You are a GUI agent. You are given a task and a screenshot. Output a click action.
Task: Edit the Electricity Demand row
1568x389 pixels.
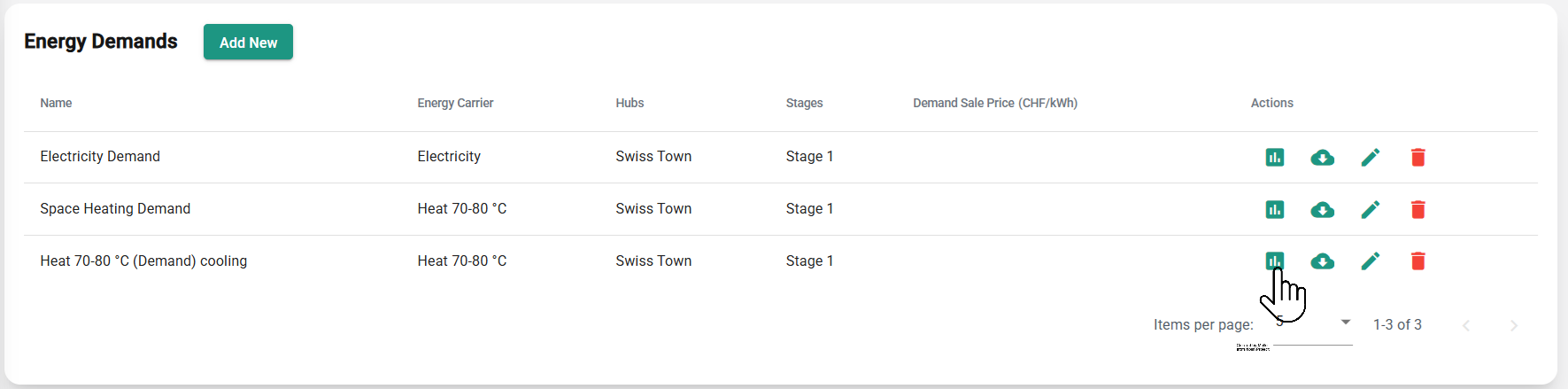[1370, 158]
